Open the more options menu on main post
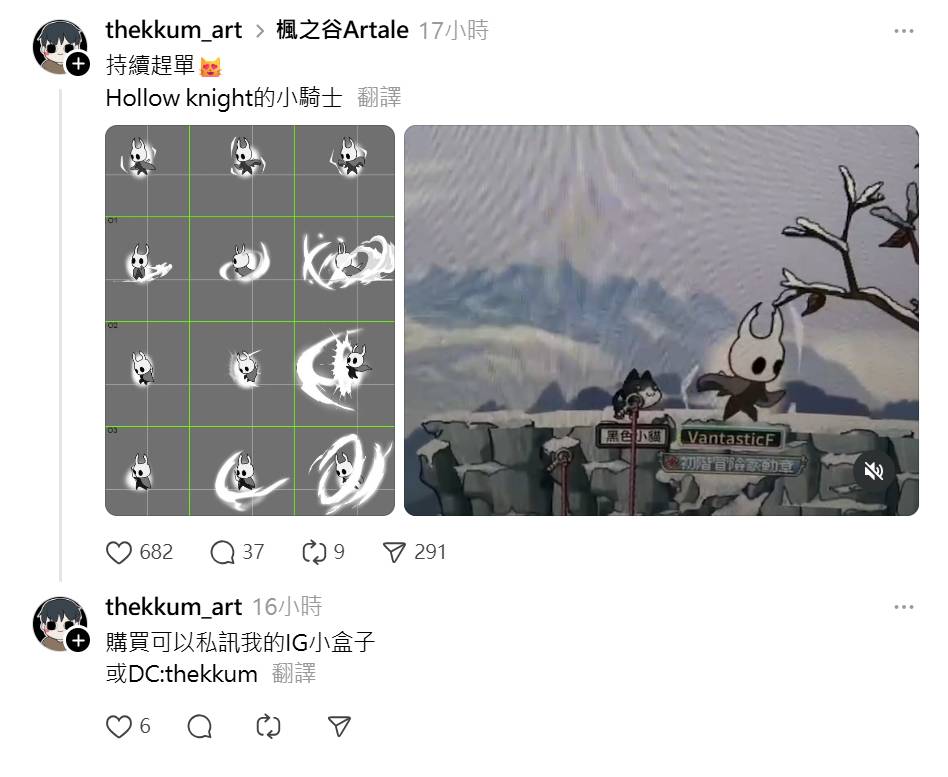The width and height of the screenshot is (948, 777). [x=903, y=31]
